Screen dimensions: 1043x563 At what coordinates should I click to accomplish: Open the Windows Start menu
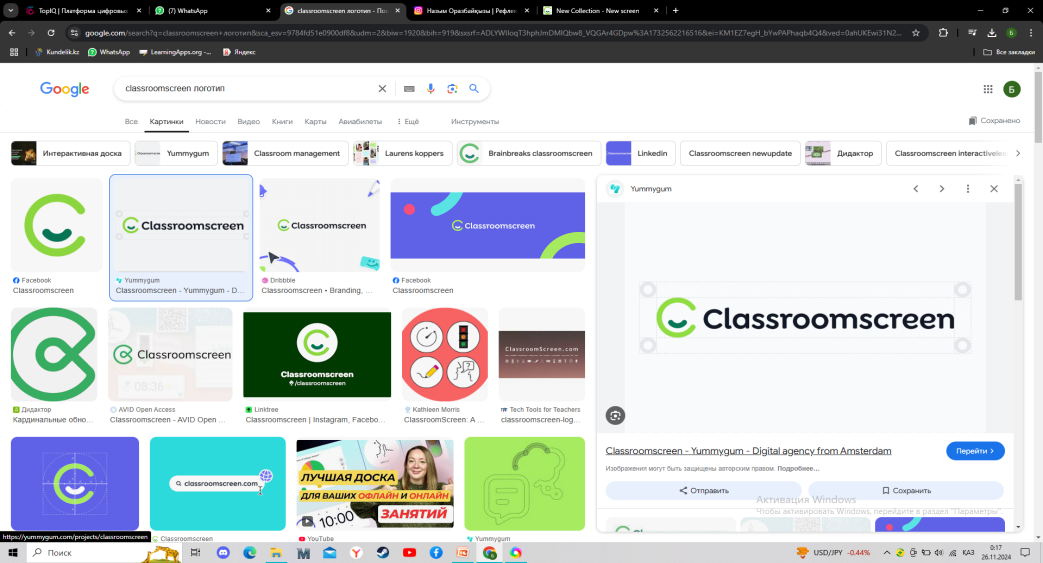pos(12,552)
